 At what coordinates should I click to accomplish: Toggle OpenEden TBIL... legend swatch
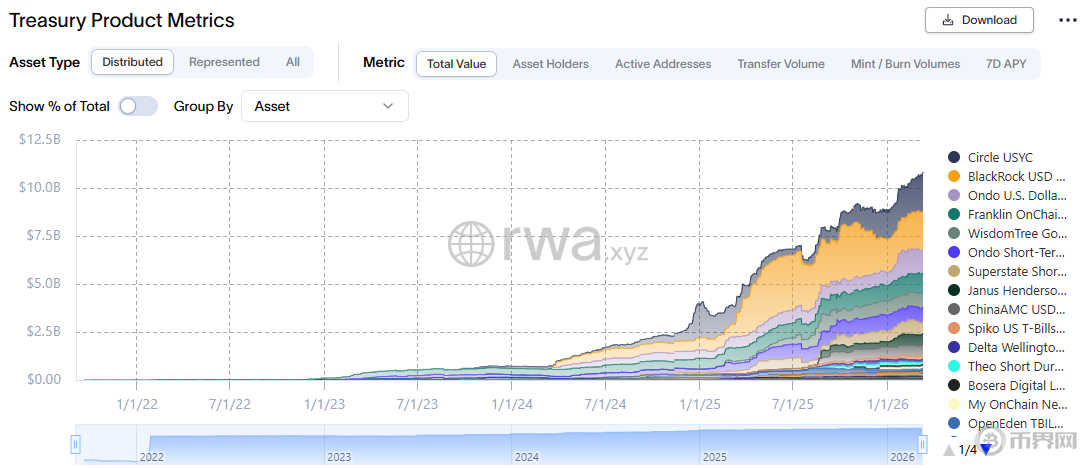tap(954, 423)
